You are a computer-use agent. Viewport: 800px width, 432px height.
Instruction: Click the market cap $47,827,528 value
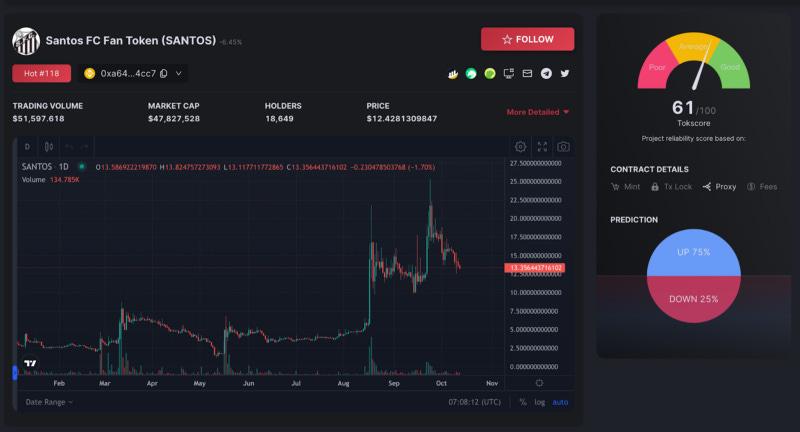(174, 119)
